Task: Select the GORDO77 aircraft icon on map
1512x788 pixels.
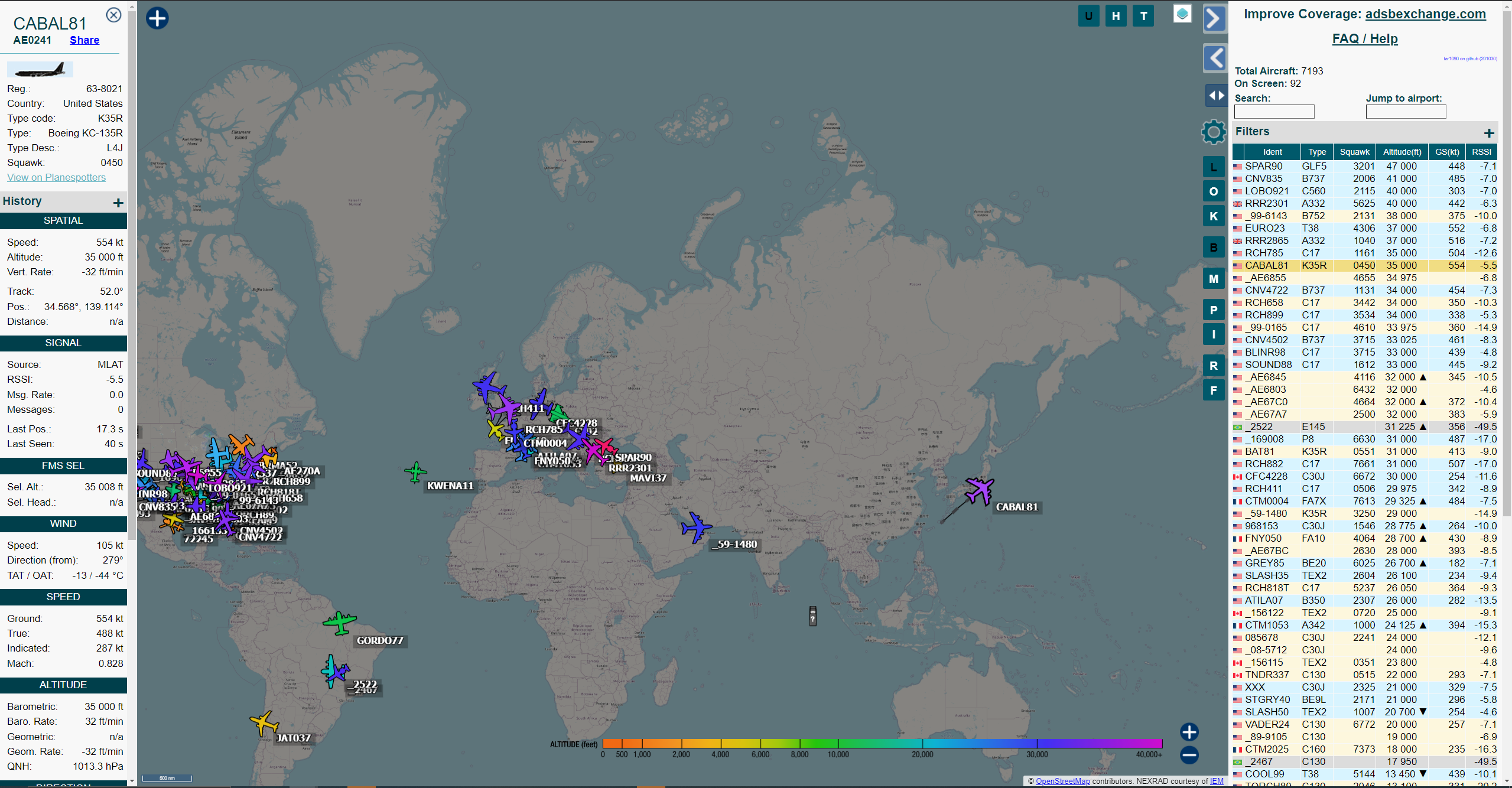Action: (x=339, y=623)
